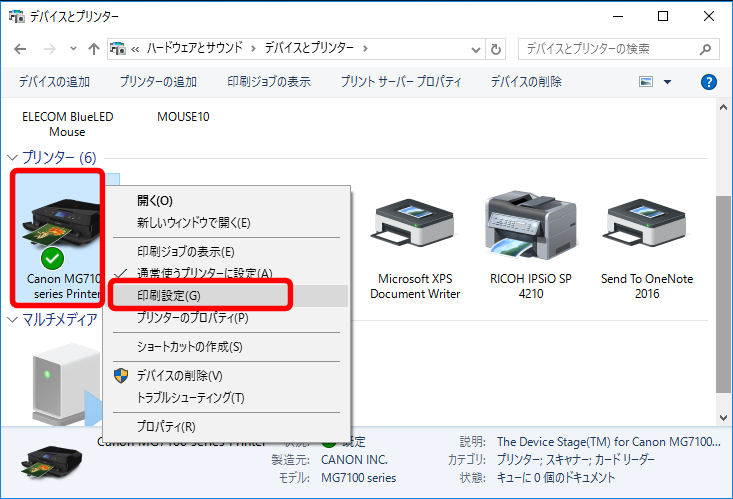Choose トラブルシューティング(T)
This screenshot has height=499, width=733.
coord(227,398)
